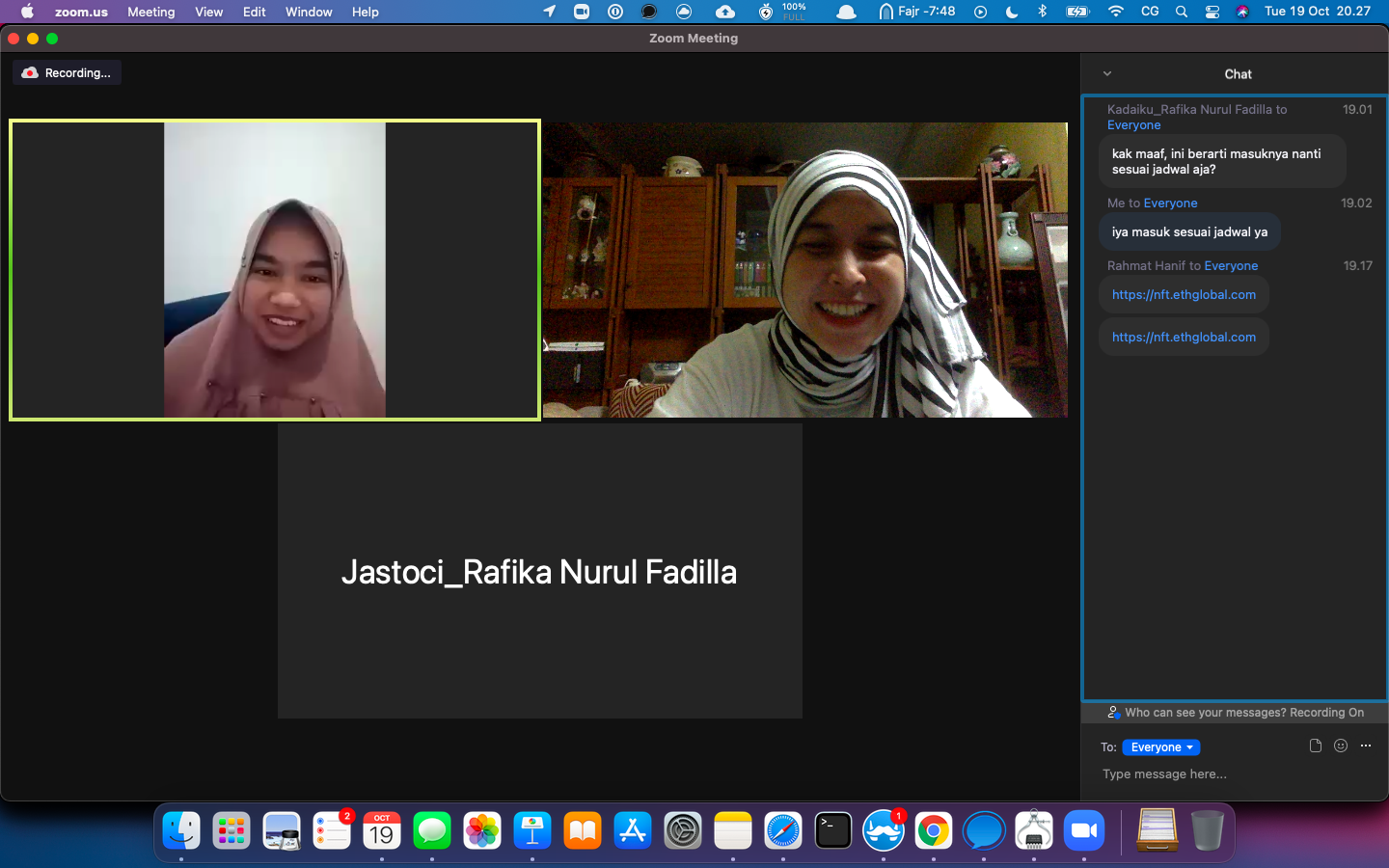Open the Help menu

pos(365,12)
